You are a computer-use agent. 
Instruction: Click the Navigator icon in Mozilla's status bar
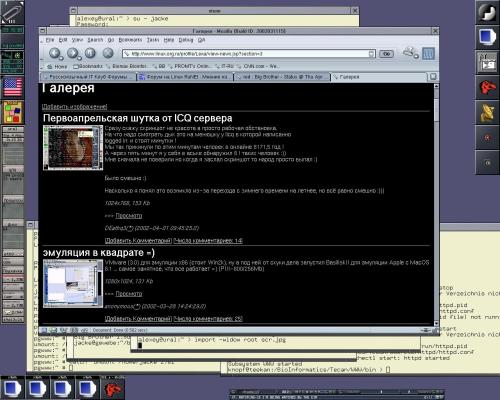coord(44,330)
